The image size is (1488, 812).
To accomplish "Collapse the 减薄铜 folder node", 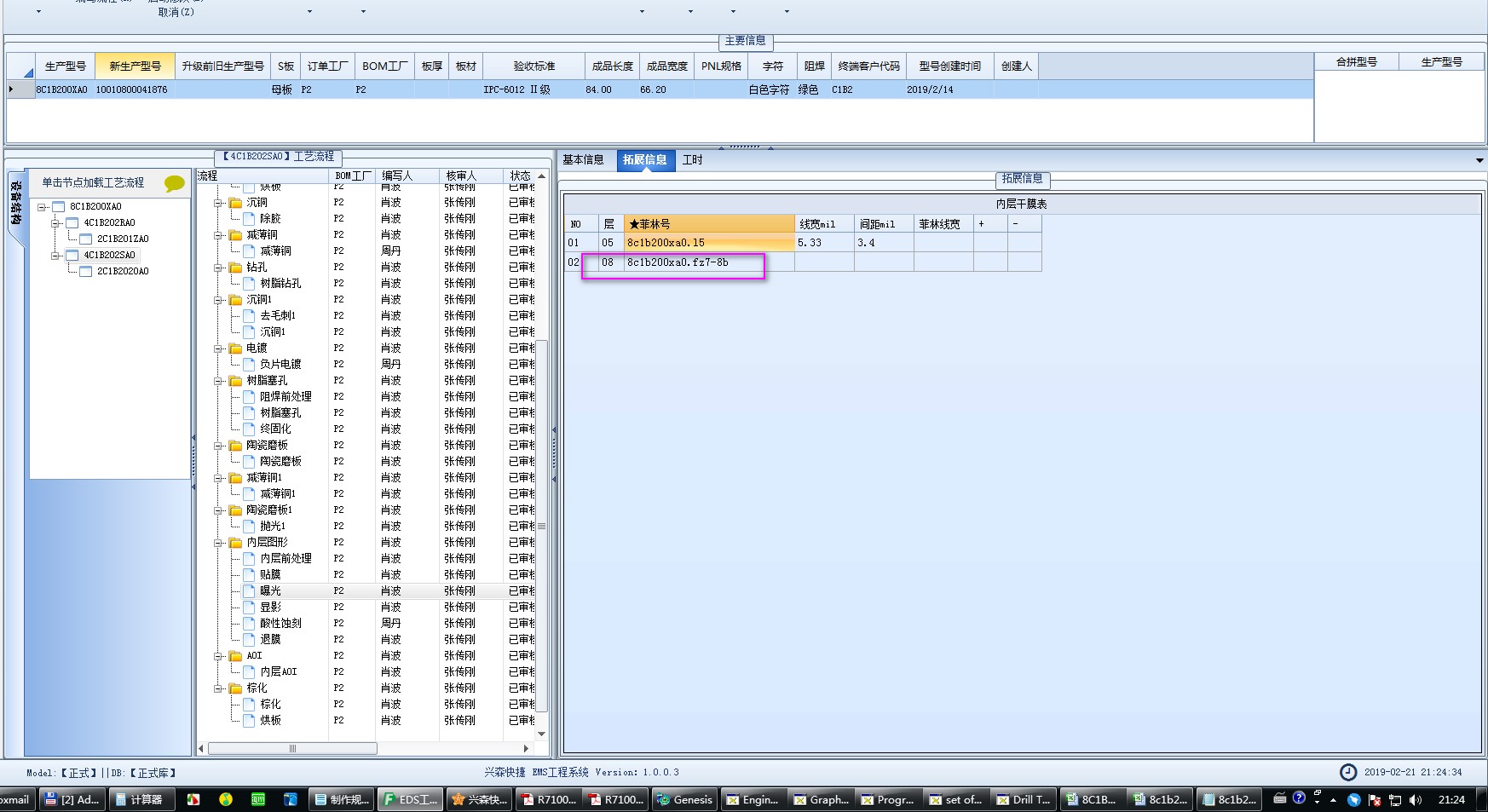I will (x=218, y=235).
